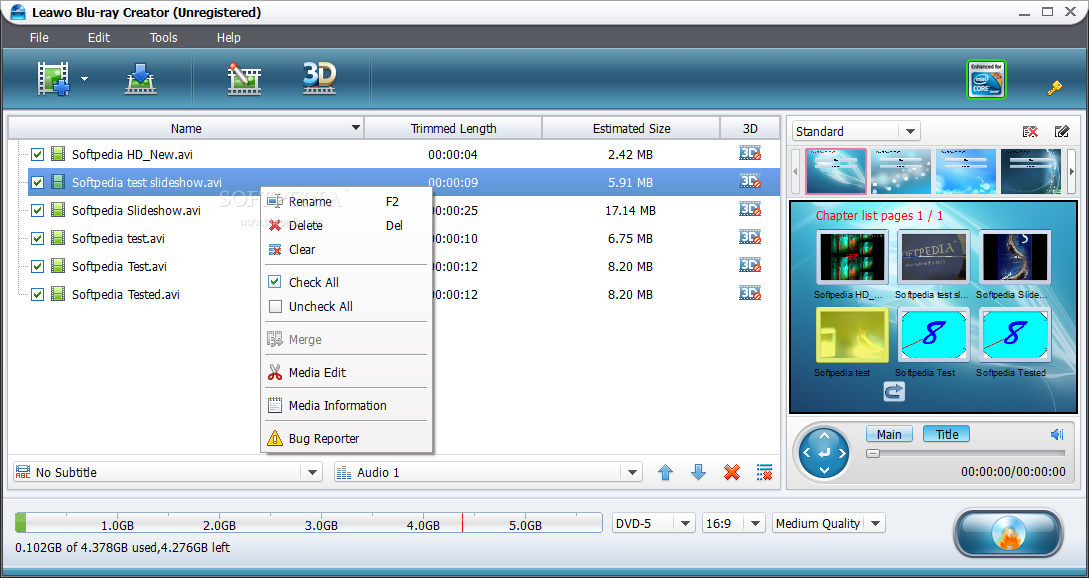Open the File menu
The width and height of the screenshot is (1089, 578).
[39, 38]
